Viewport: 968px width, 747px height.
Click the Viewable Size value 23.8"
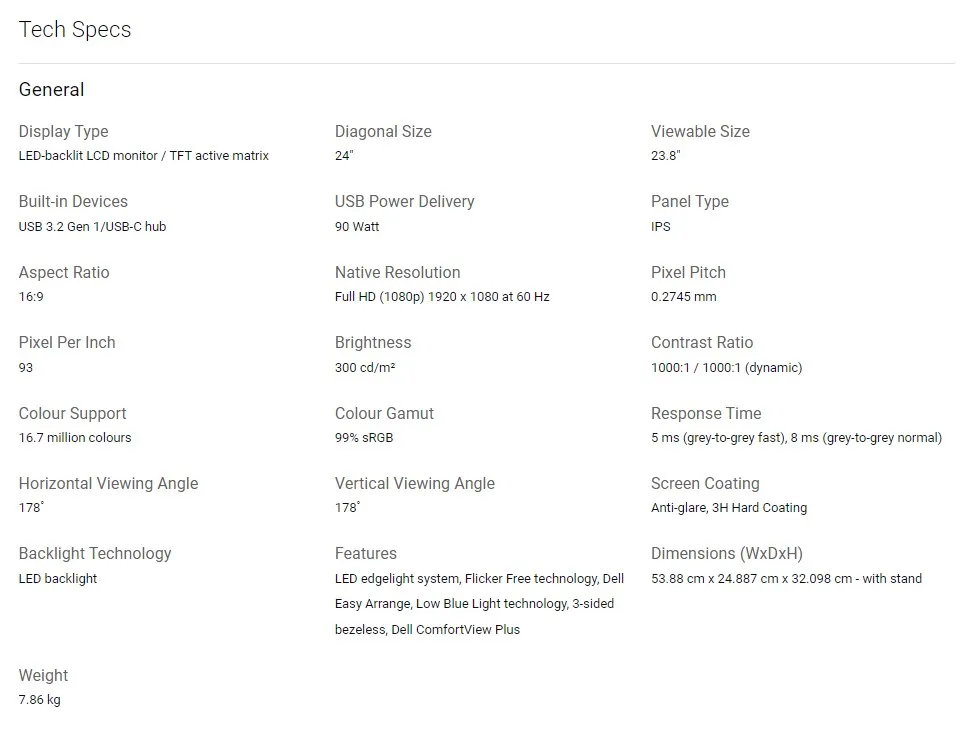(665, 156)
